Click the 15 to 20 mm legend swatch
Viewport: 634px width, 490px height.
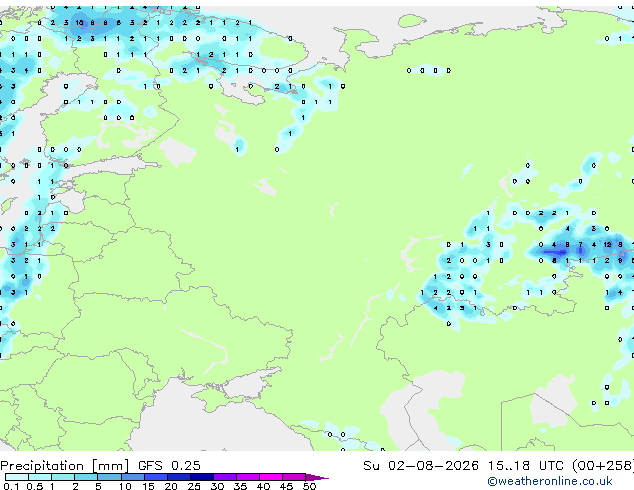coord(156,477)
